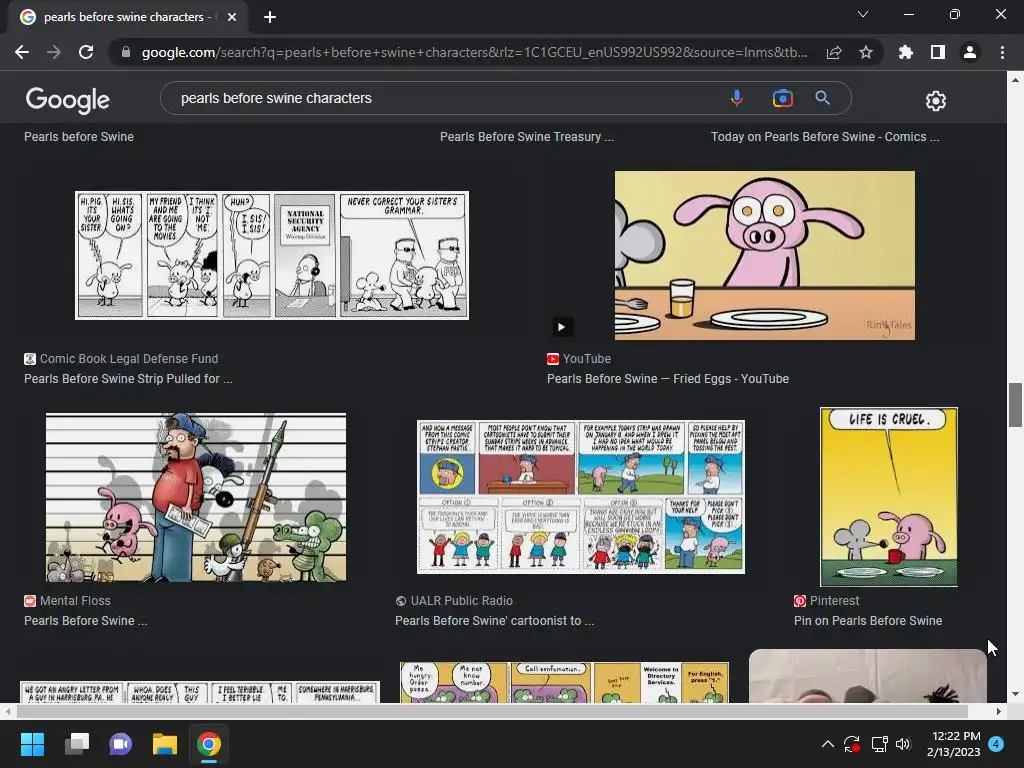Click the video play badge on Fried Eggs image
The width and height of the screenshot is (1024, 768).
pos(562,327)
